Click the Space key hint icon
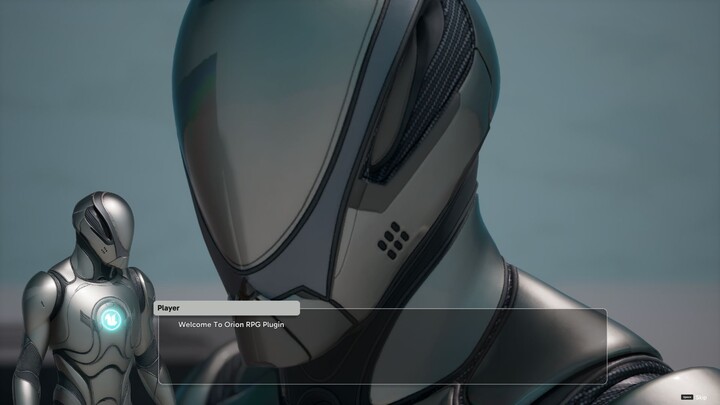The image size is (720, 405). [x=687, y=397]
